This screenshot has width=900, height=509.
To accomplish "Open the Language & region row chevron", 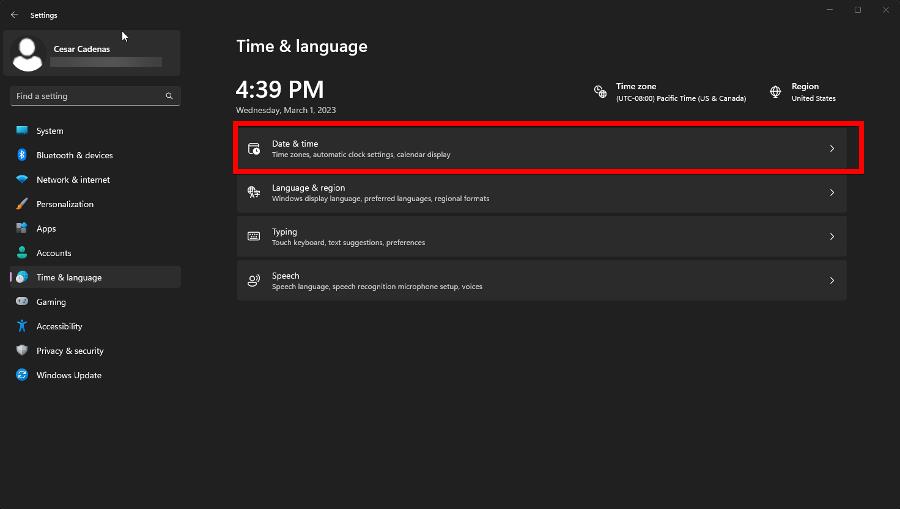I will pyautogui.click(x=832, y=192).
